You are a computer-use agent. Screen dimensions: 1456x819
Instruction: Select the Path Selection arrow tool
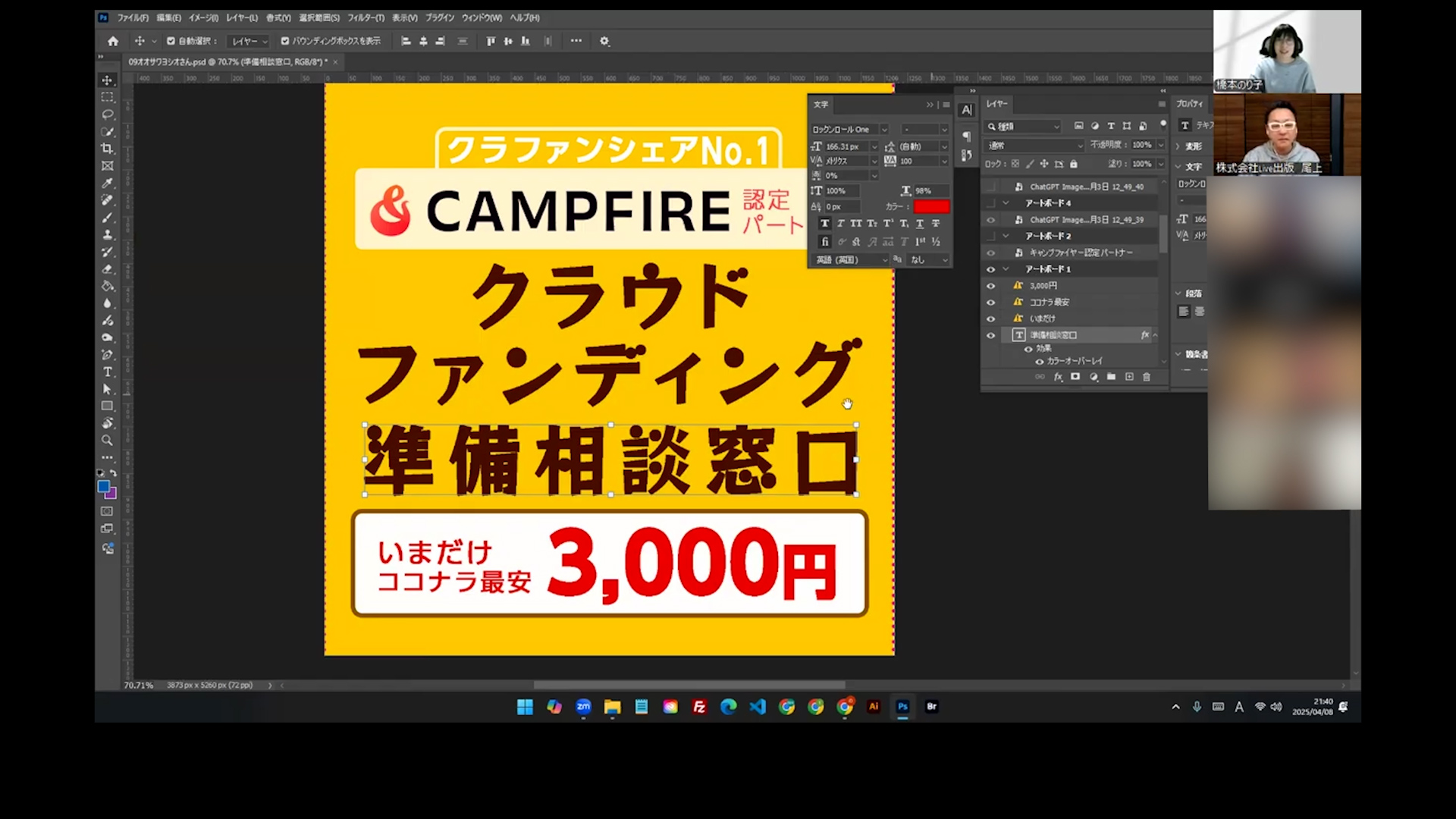pyautogui.click(x=107, y=389)
